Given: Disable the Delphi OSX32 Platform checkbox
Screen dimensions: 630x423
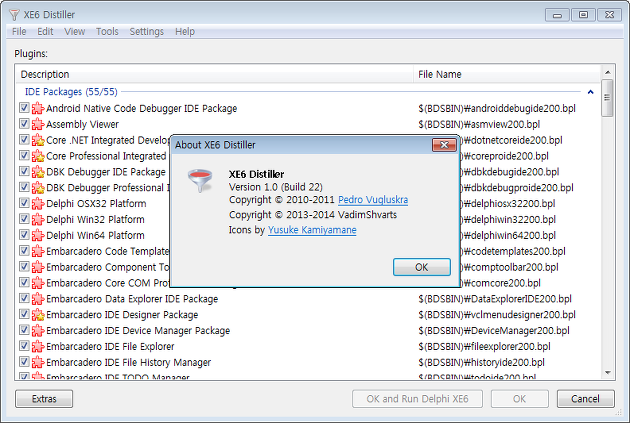Looking at the screenshot, I should coord(24,203).
